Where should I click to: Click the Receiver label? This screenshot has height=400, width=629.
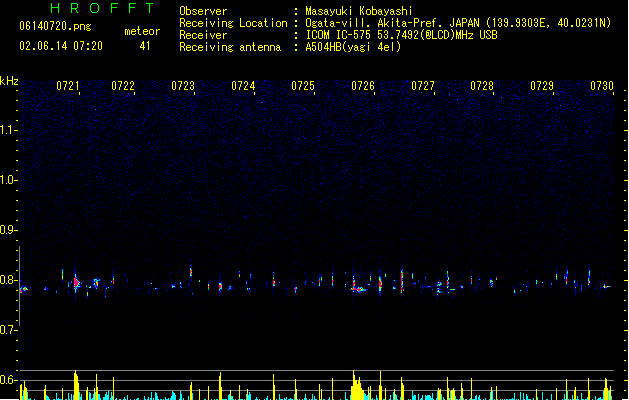(203, 35)
